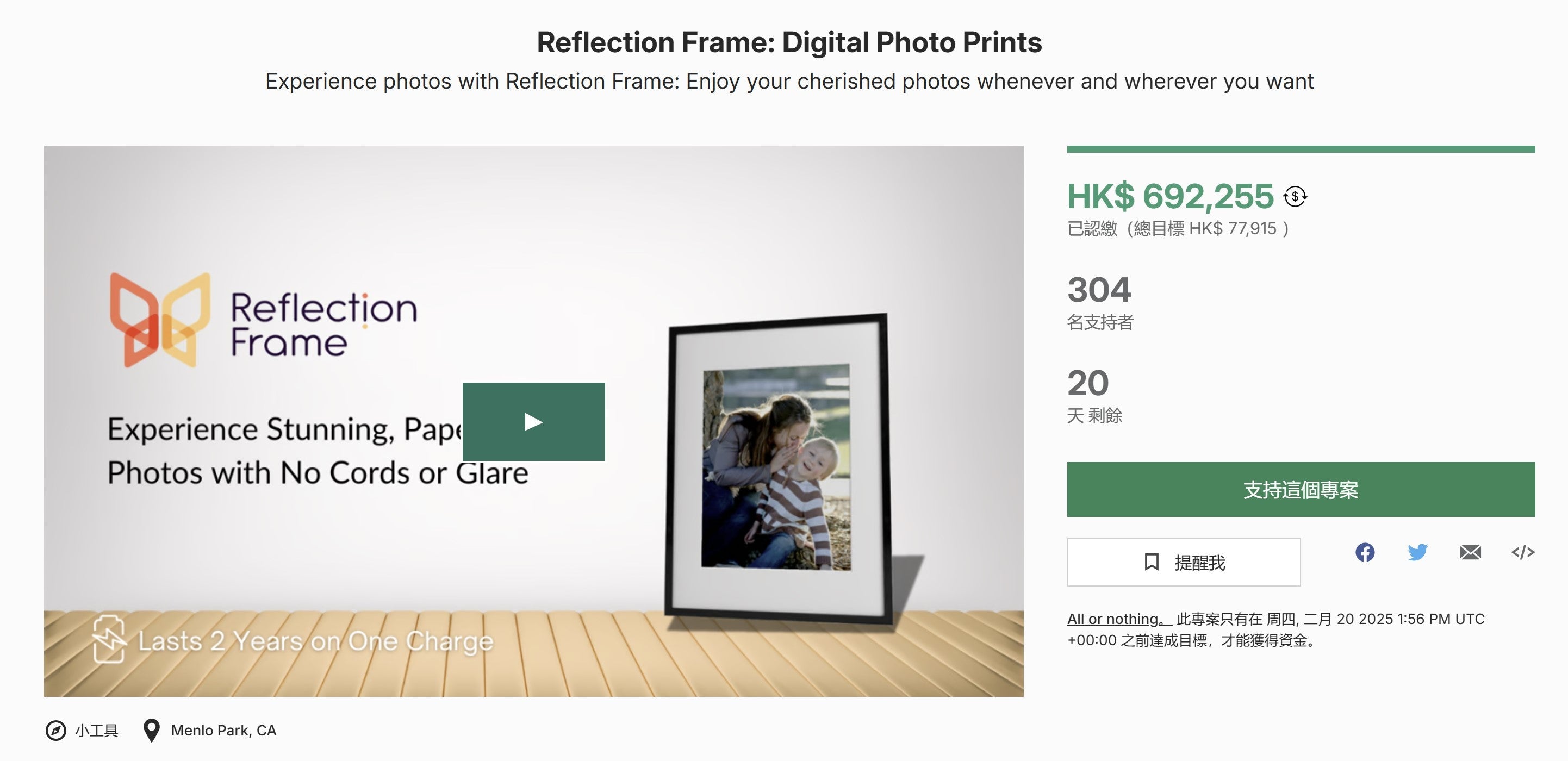Click the currency conversion icon beside HK$ 692,255
This screenshot has height=761, width=1568.
coord(1295,197)
